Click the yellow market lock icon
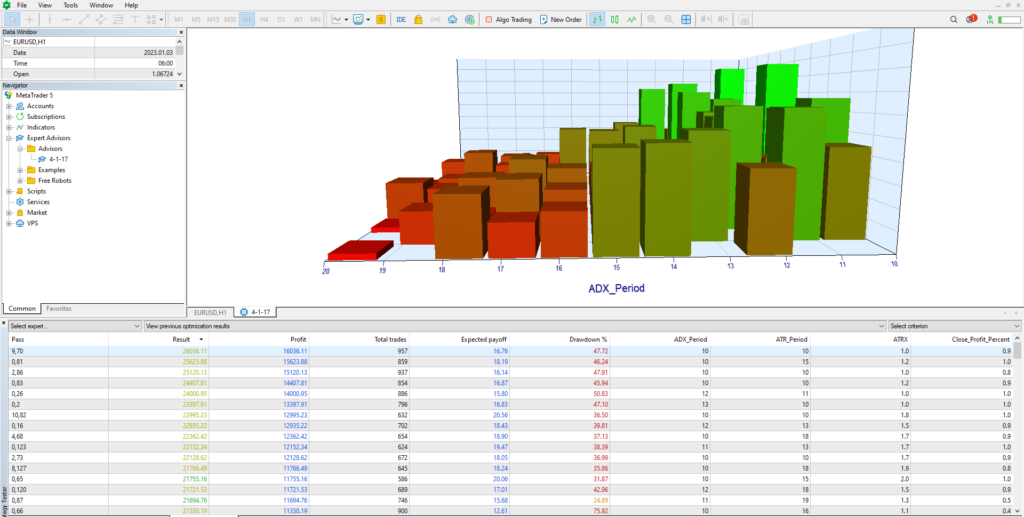Image resolution: width=1024 pixels, height=517 pixels. coord(418,19)
